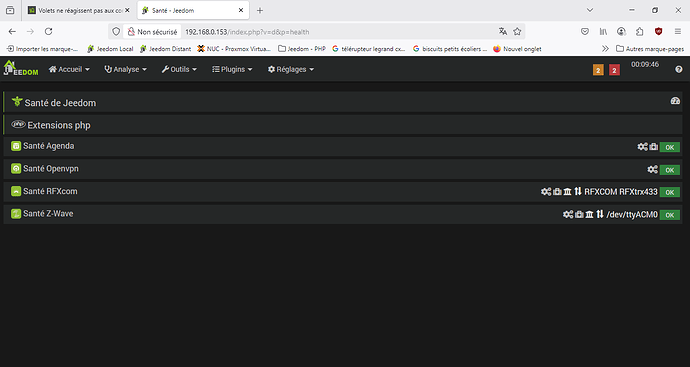Viewport: 690px width, 367px height.
Task: Click the Non sécurisé connection indicator
Action: 152,32
